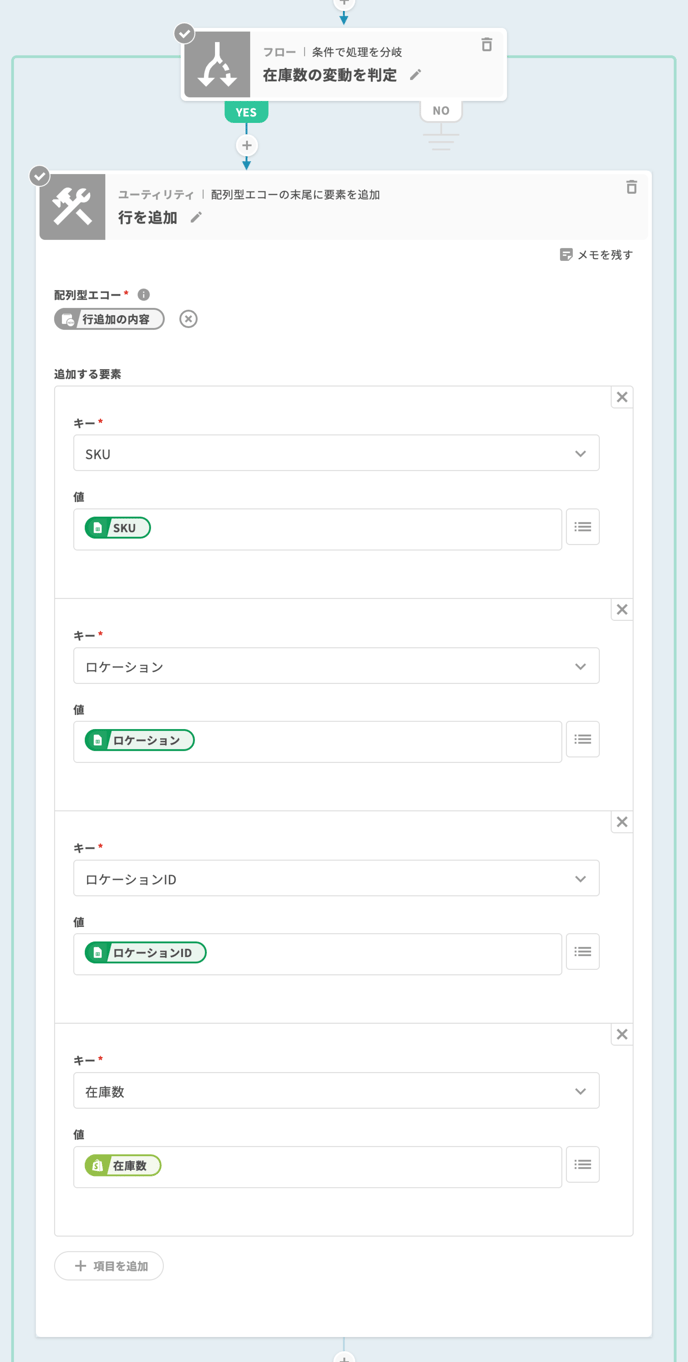
Task: Open the 在庫数 key dropdown
Action: tap(336, 1092)
